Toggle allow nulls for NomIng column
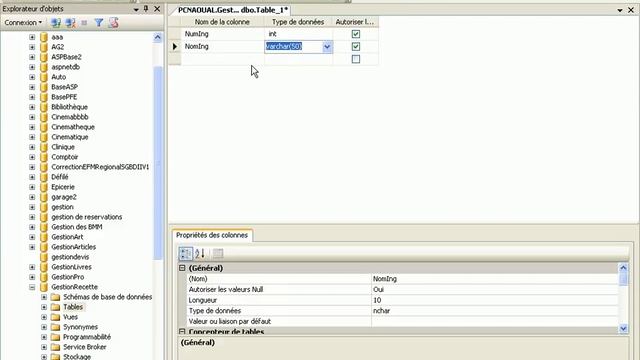Viewport: 640px width, 360px height. point(356,47)
